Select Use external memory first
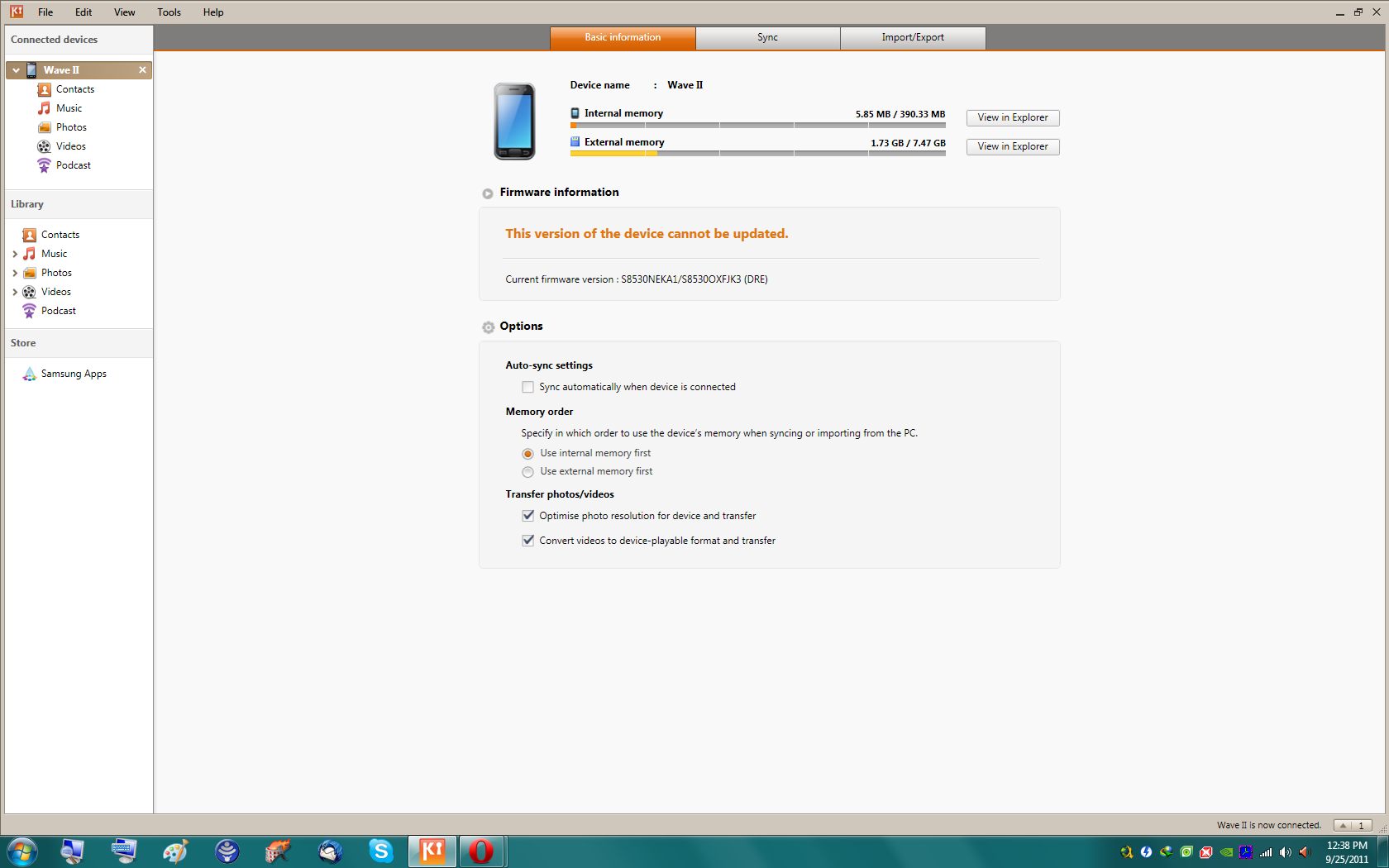Screen dimensions: 1389x868 [x=527, y=472]
